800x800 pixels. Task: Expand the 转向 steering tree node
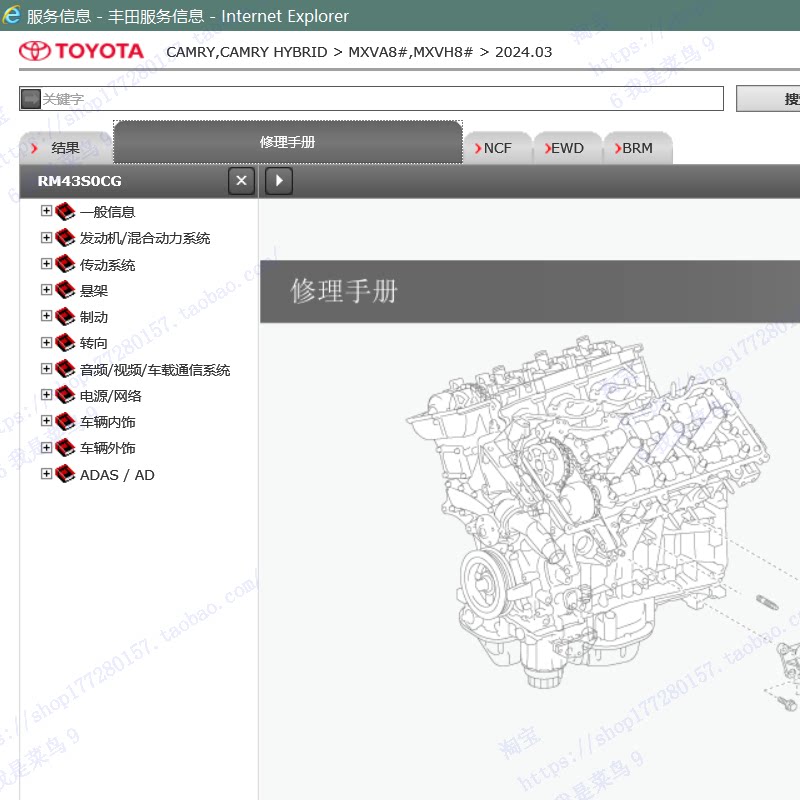46,342
